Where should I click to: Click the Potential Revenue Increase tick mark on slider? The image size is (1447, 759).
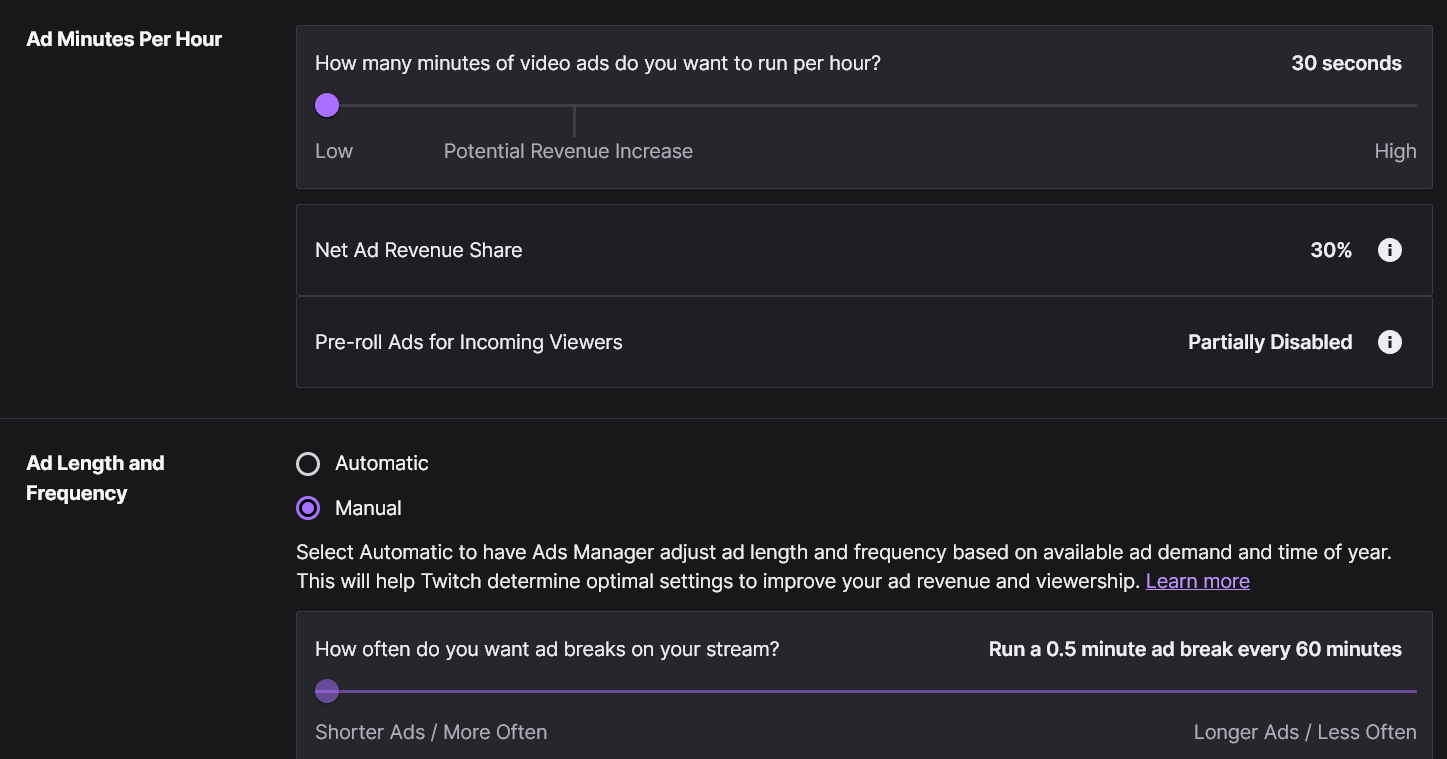pos(574,121)
